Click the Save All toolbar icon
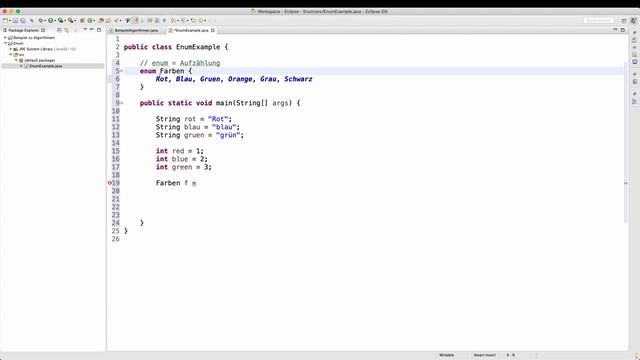The height and width of the screenshot is (360, 640). coord(23,20)
